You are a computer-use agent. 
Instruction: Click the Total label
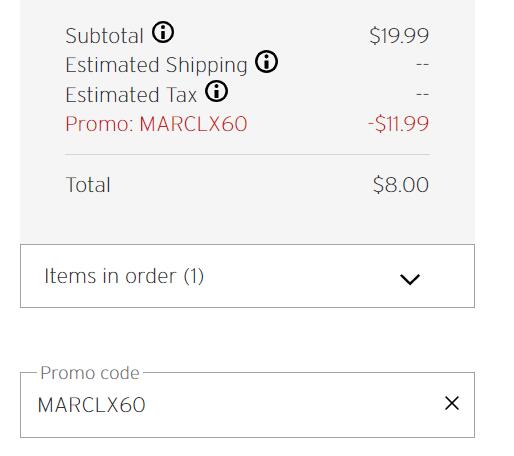click(x=88, y=185)
